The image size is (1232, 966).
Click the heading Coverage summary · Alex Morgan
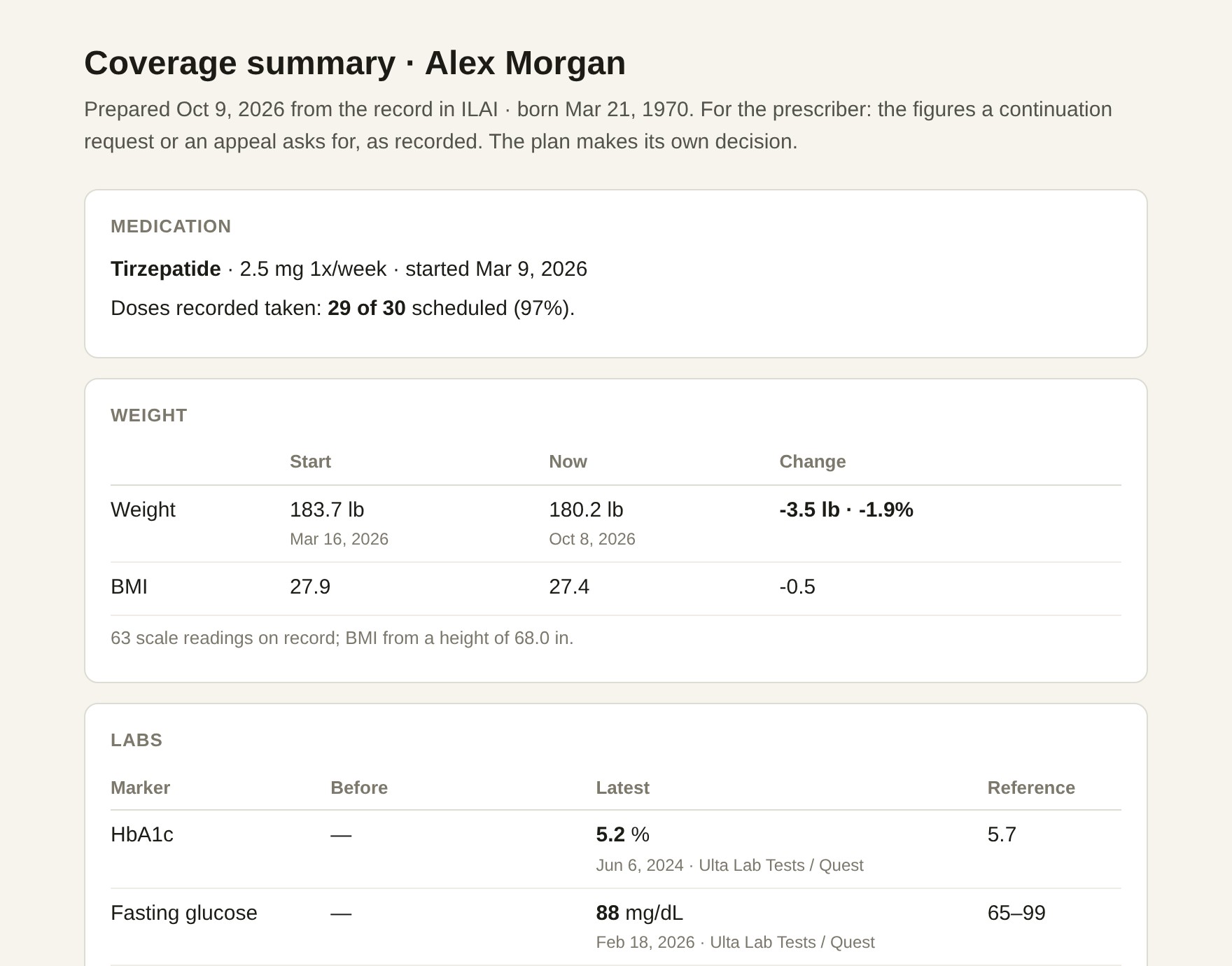pyautogui.click(x=355, y=63)
